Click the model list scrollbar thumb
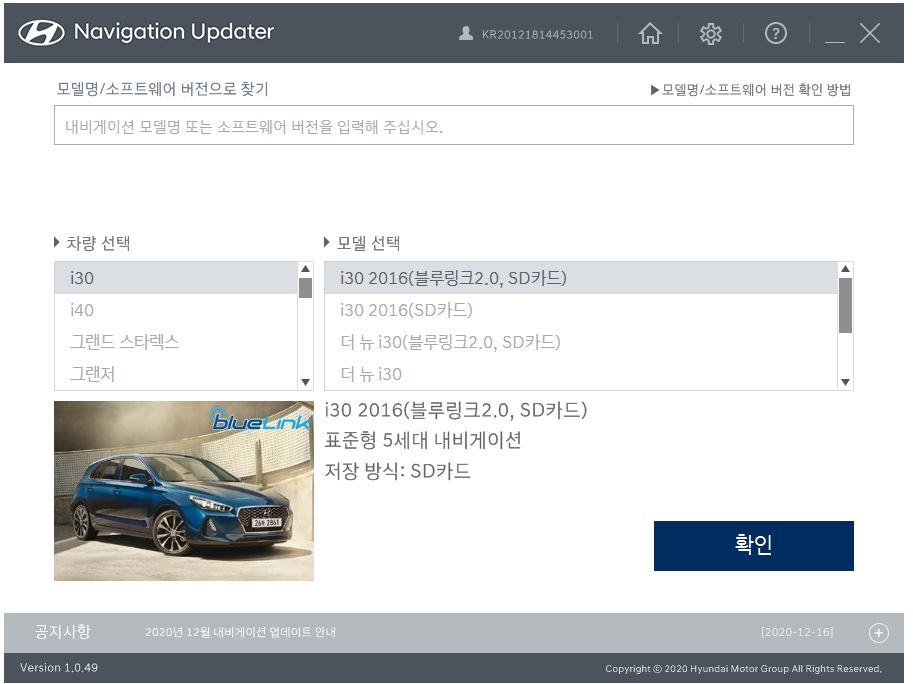This screenshot has height=684, width=913. 845,306
